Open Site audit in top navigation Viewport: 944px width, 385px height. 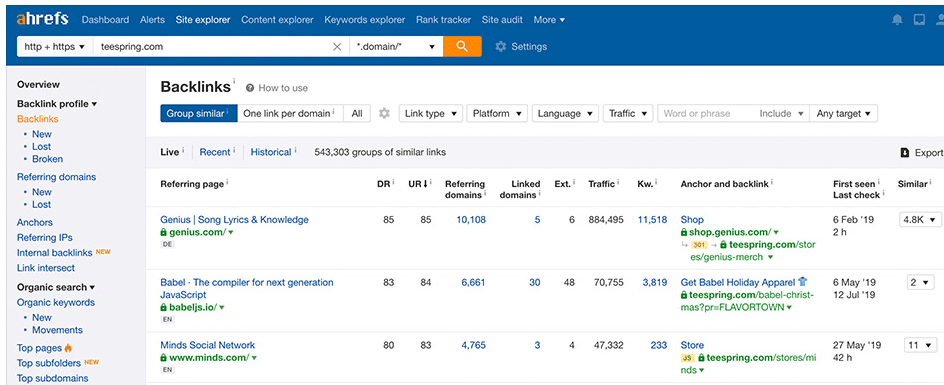502,20
